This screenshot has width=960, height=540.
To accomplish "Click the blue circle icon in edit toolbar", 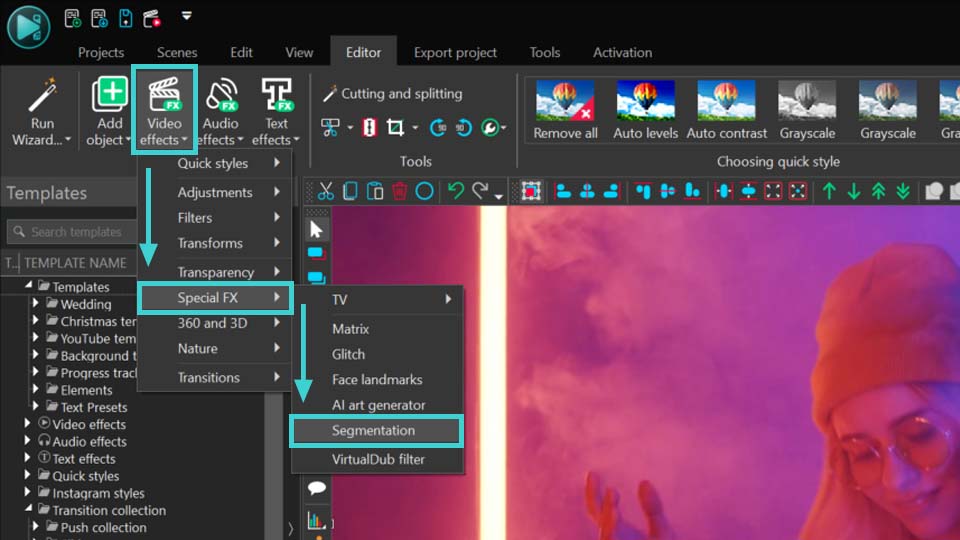I will [424, 191].
